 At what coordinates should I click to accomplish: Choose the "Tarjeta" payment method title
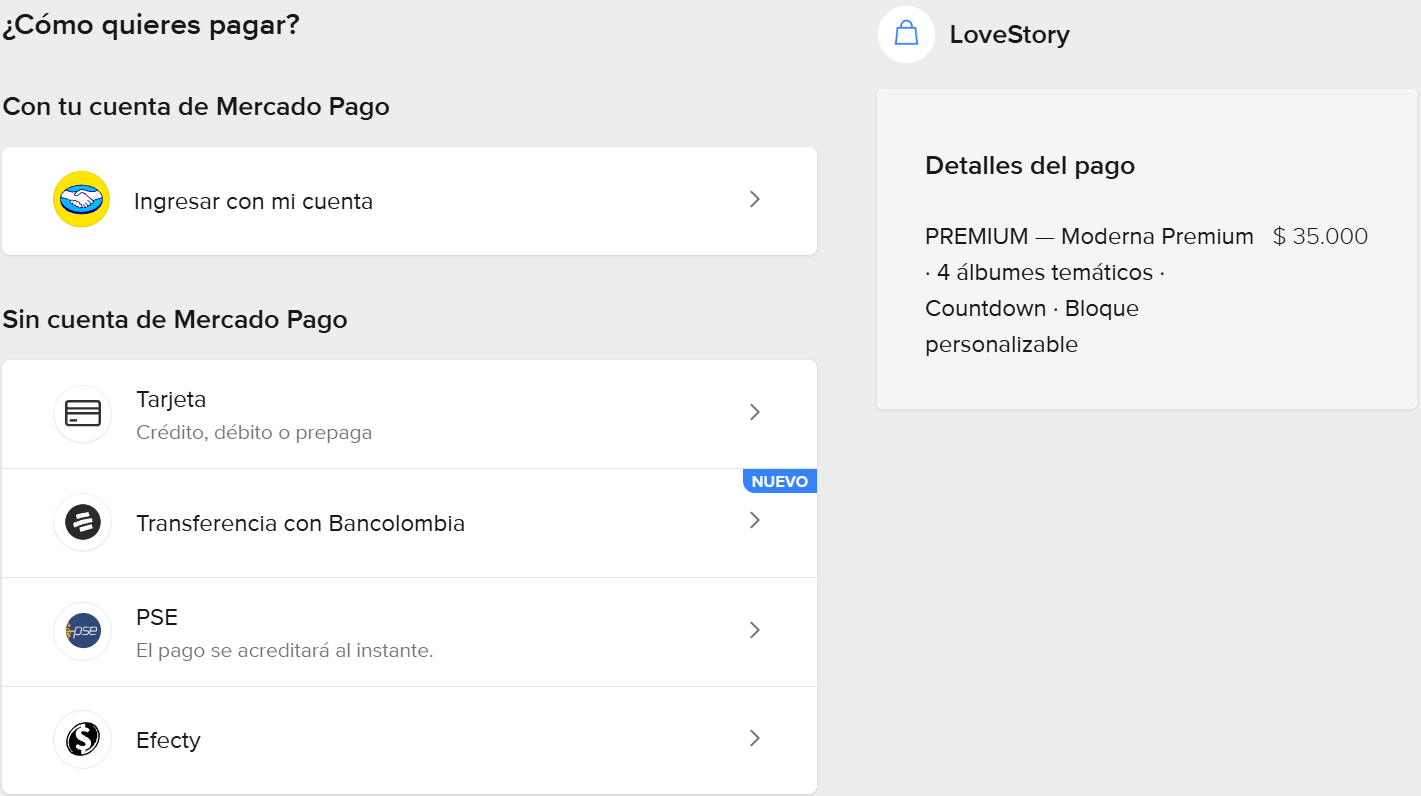click(171, 399)
